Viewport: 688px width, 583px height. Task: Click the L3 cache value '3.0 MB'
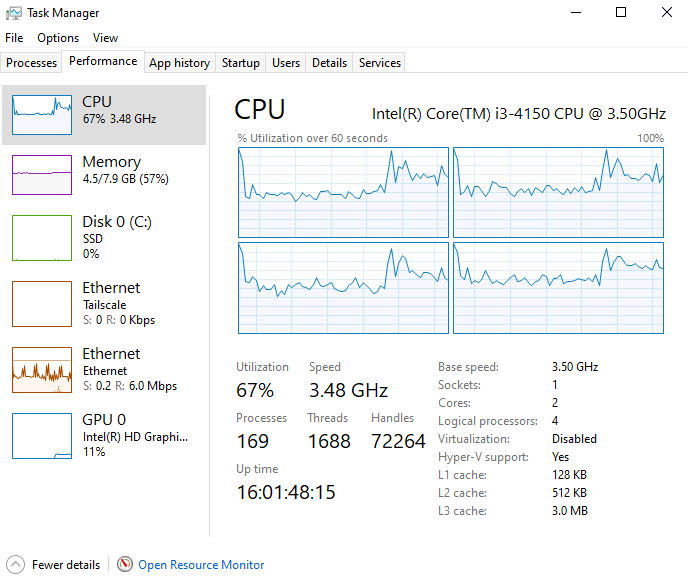tap(570, 511)
